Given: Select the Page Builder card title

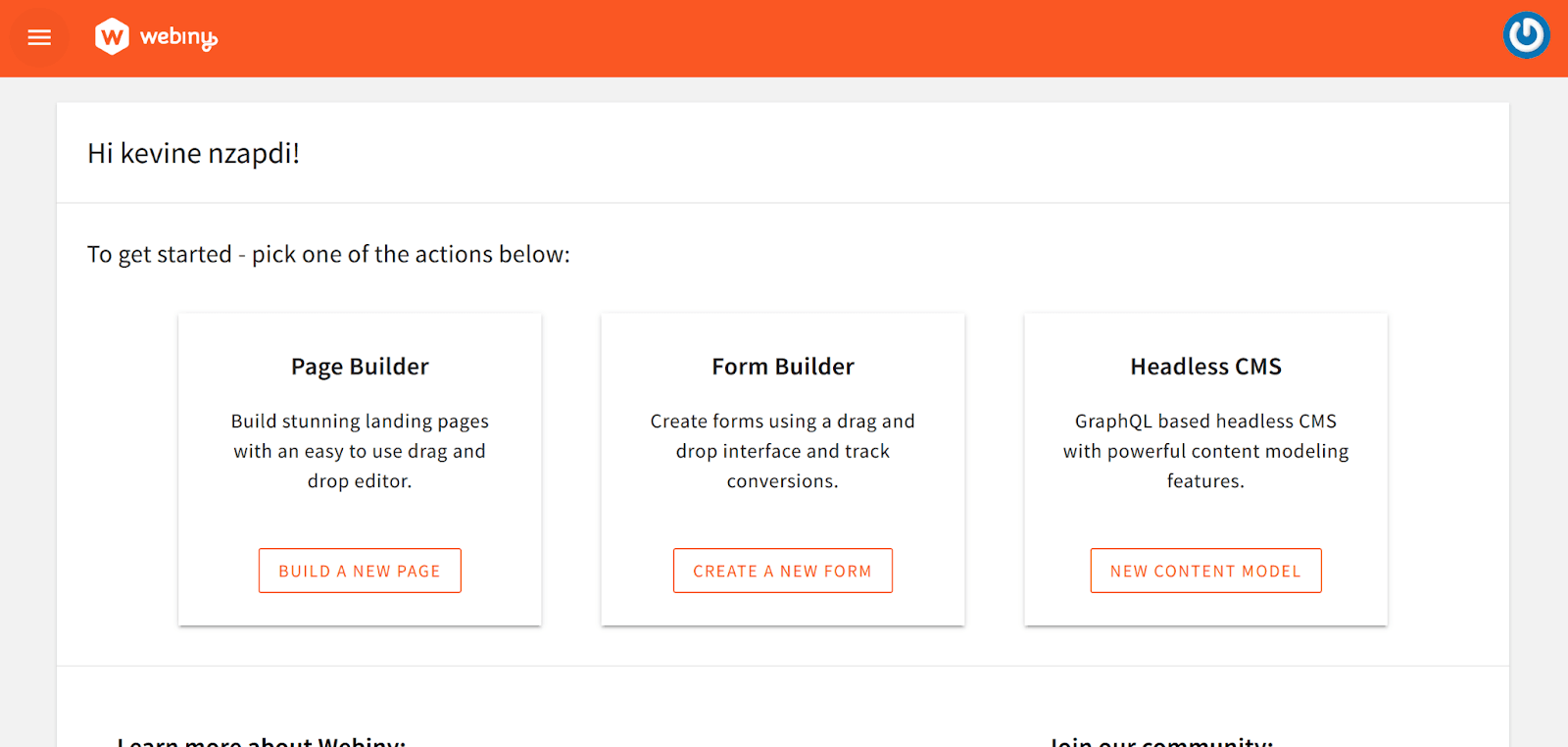Looking at the screenshot, I should pos(360,367).
